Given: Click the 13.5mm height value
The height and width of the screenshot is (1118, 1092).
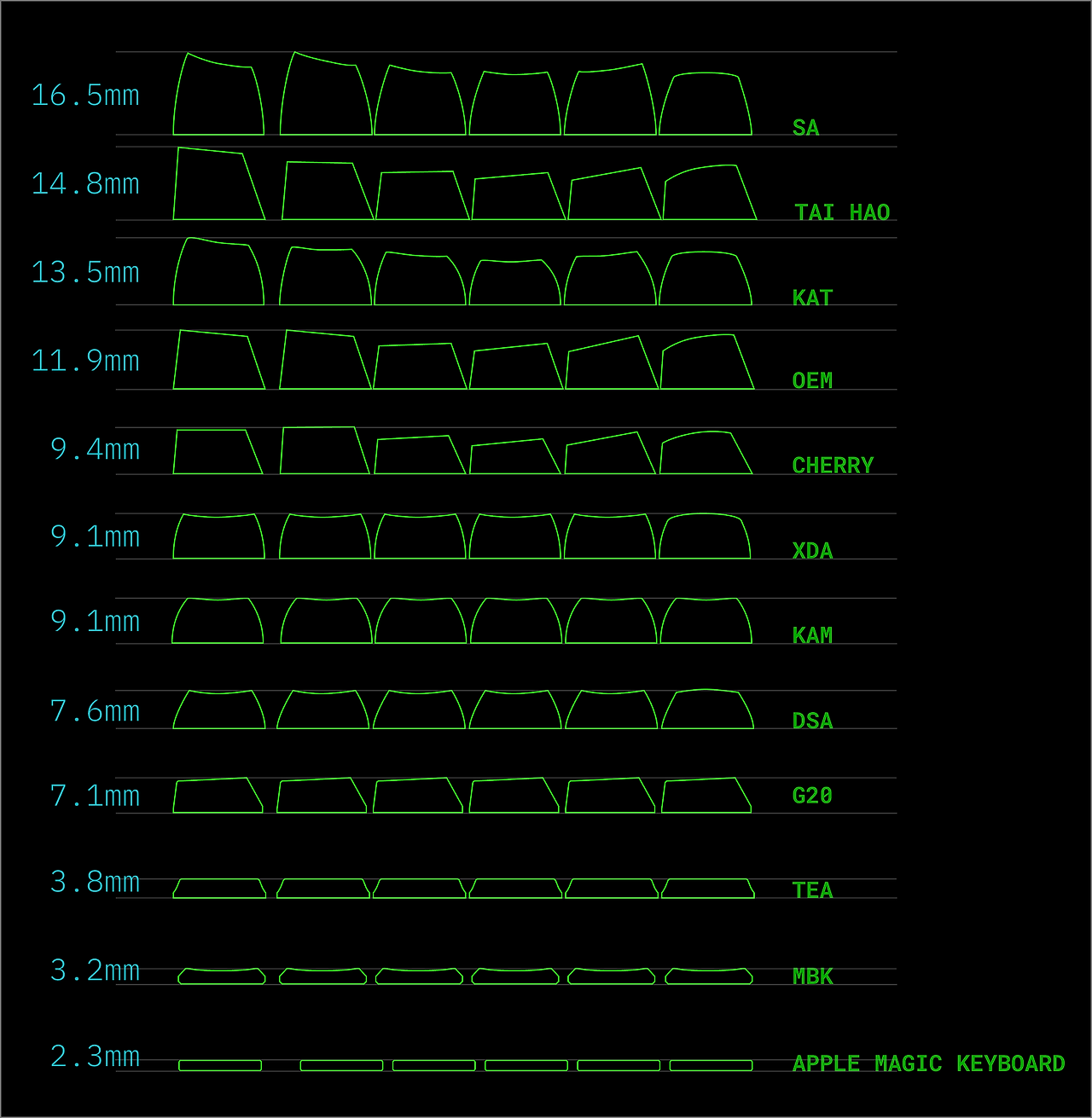Looking at the screenshot, I should tap(85, 273).
